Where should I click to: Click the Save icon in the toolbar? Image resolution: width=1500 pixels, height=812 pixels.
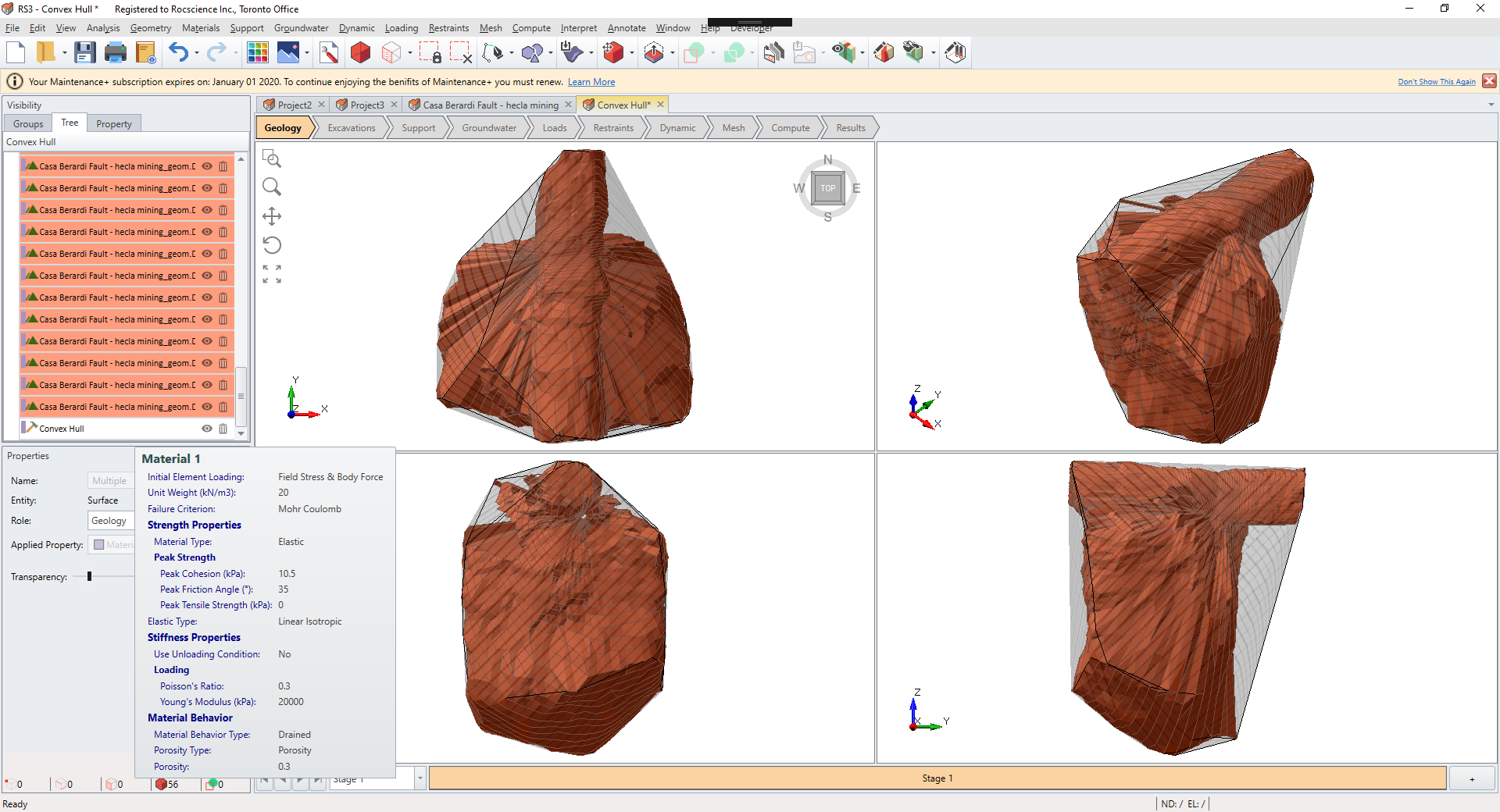point(84,52)
